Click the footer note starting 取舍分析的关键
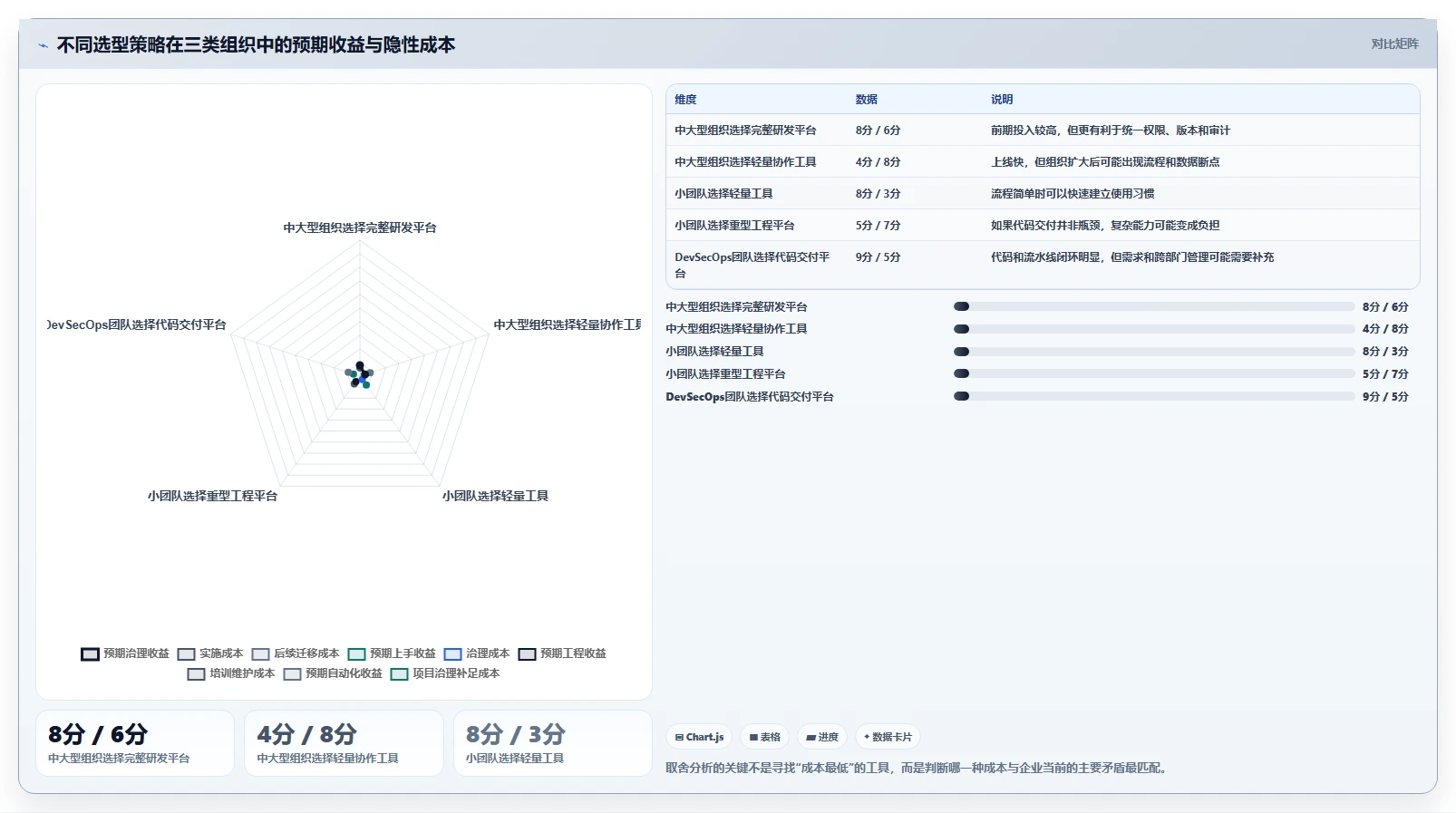 click(918, 769)
